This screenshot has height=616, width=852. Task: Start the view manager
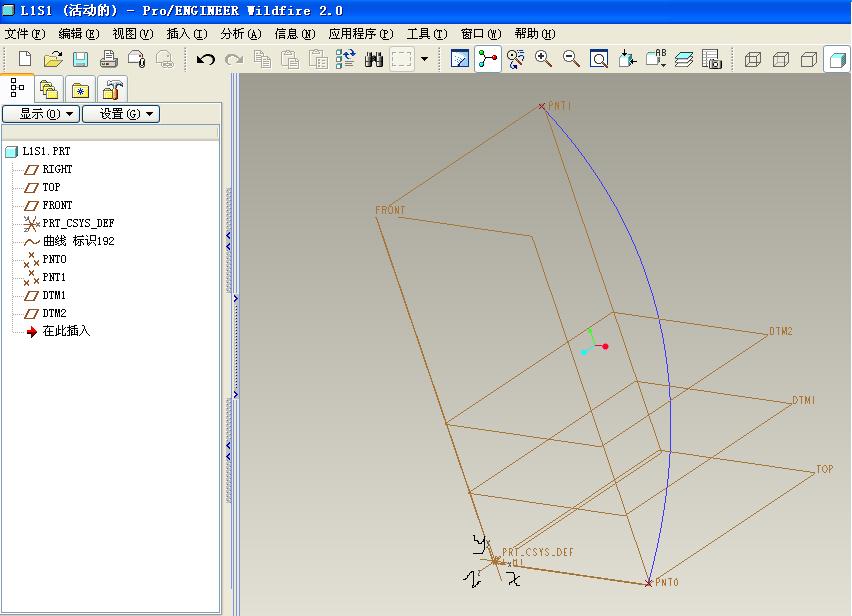point(712,59)
